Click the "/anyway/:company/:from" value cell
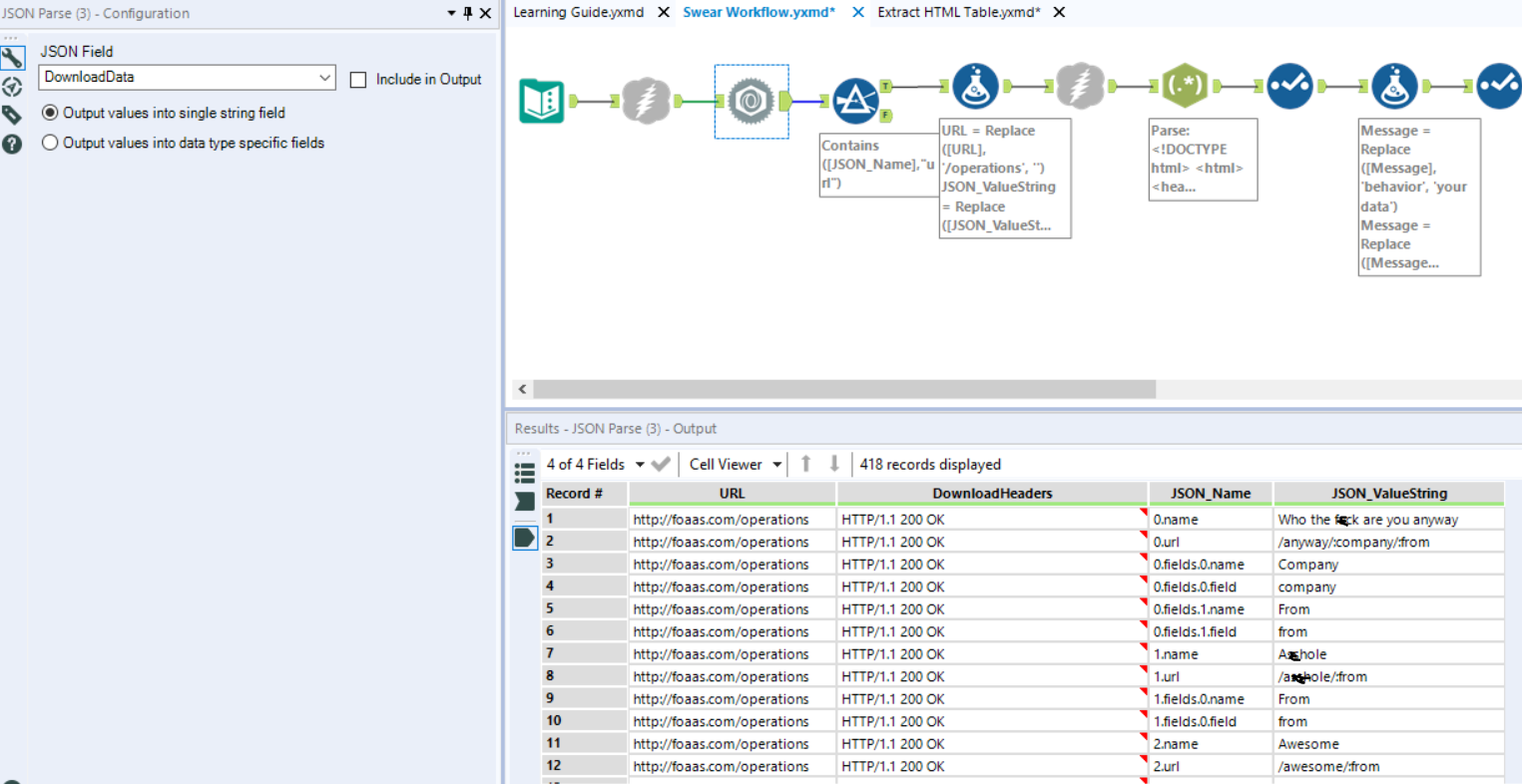1522x784 pixels. 1389,543
